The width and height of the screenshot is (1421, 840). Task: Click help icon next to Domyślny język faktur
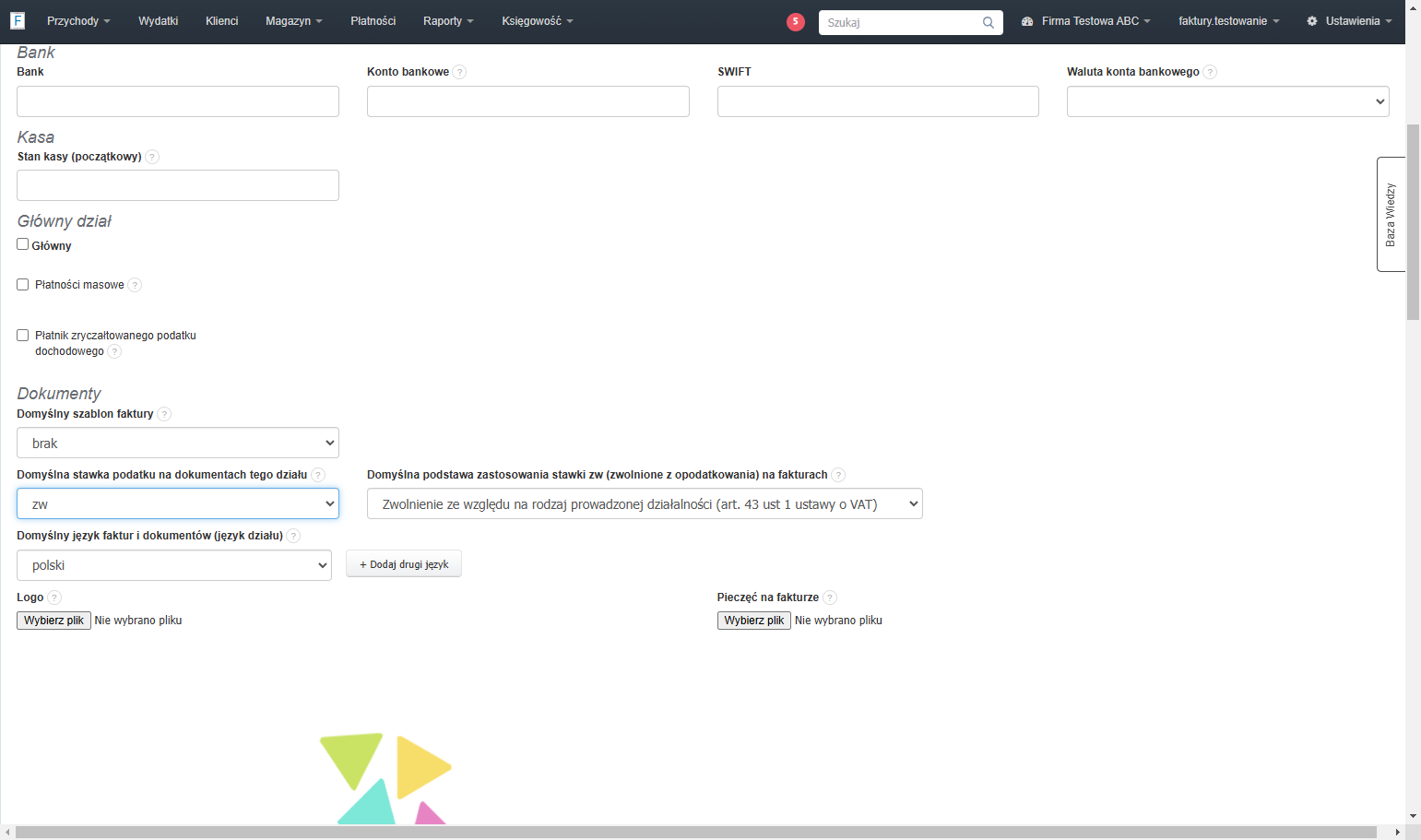point(293,536)
